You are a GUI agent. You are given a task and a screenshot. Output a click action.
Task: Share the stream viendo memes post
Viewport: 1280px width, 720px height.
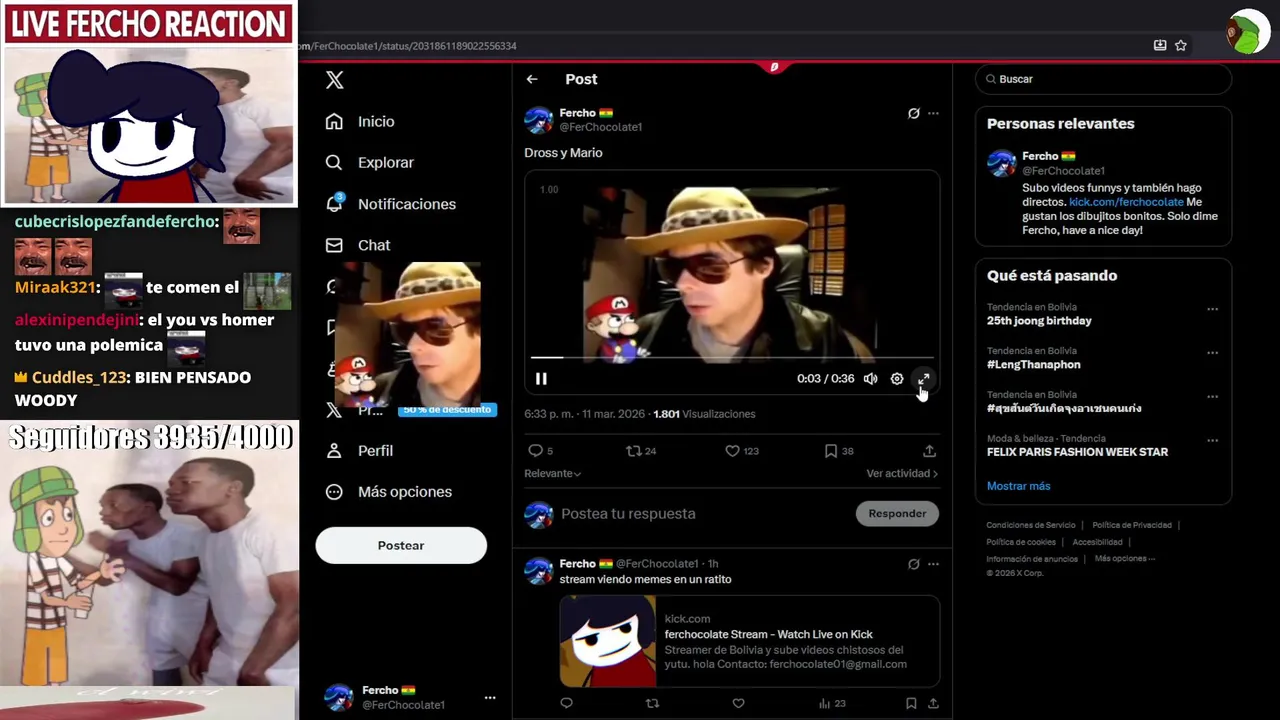(933, 704)
